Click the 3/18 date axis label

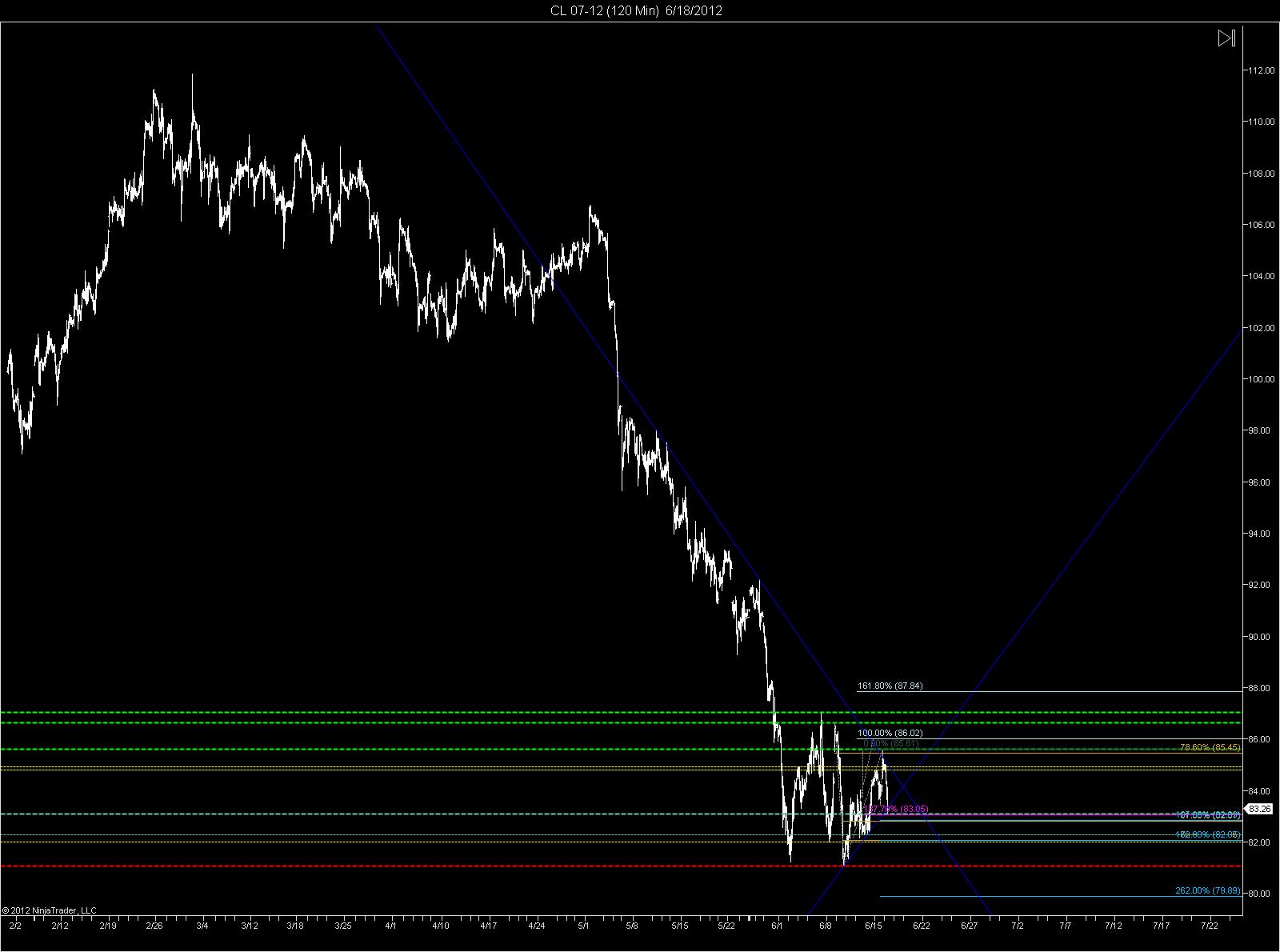click(x=295, y=926)
